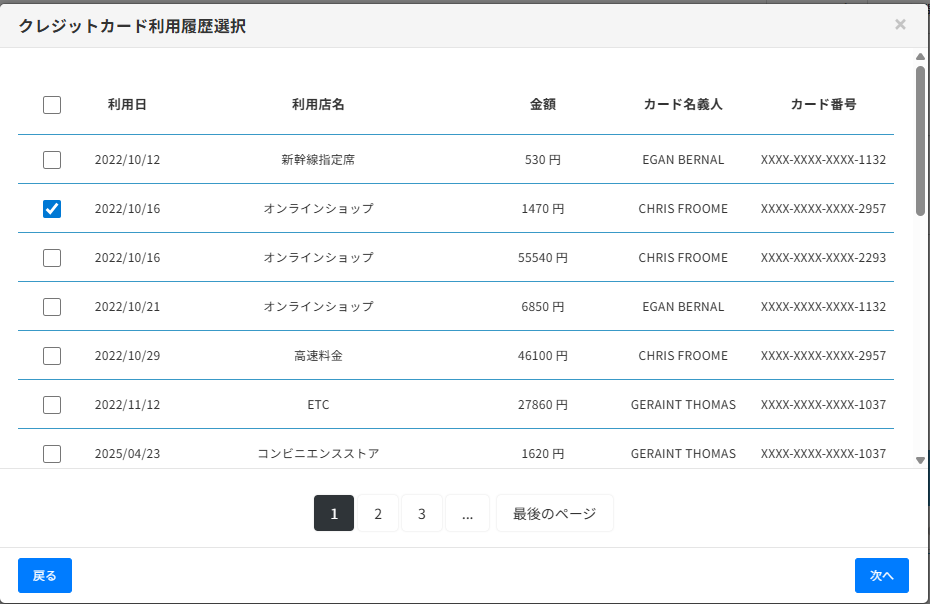Enable the ETC transaction checkbox
Screen dimensions: 930x604
pos(51,404)
